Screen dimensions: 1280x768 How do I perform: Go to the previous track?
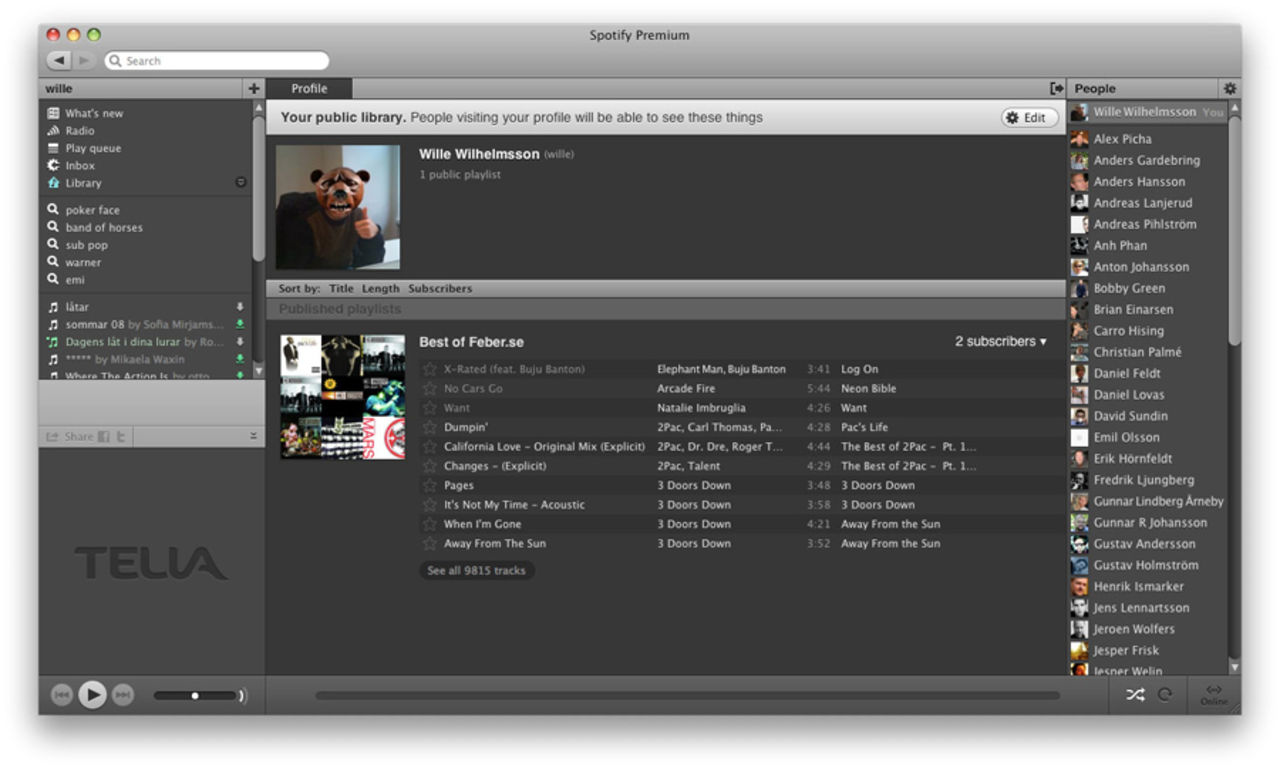pos(61,695)
